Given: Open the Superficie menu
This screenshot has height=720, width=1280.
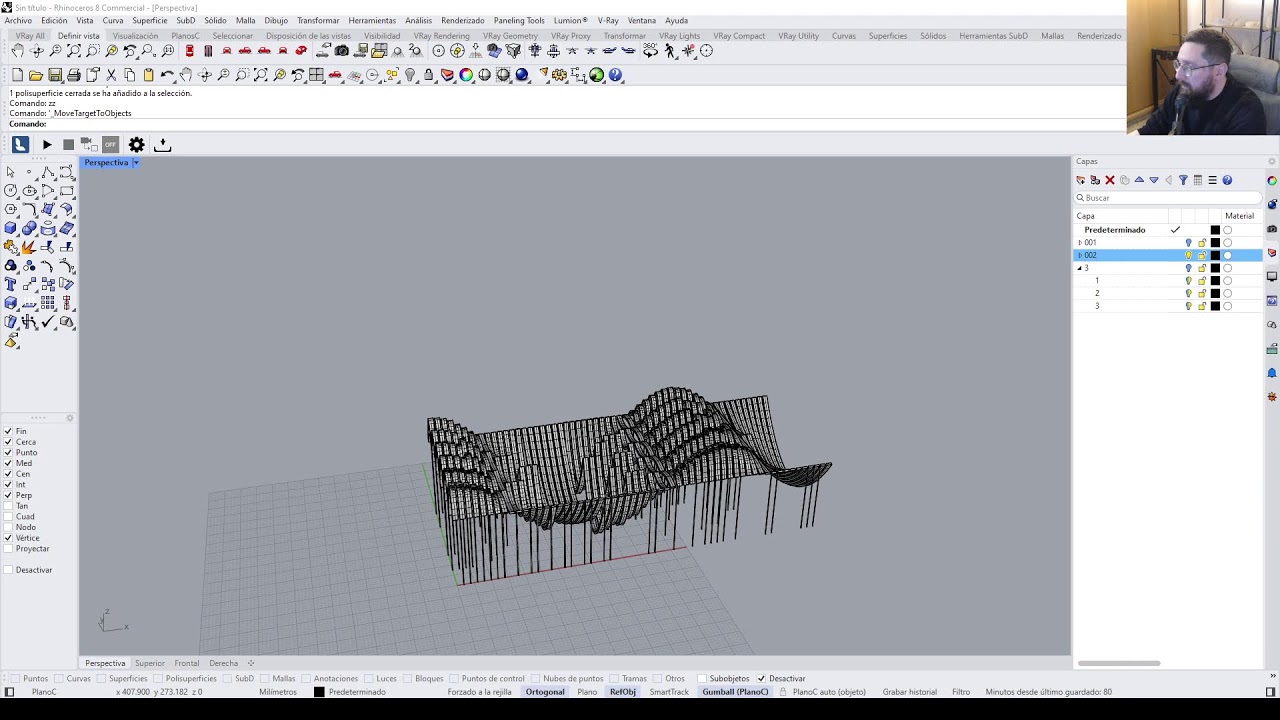Looking at the screenshot, I should pos(150,20).
